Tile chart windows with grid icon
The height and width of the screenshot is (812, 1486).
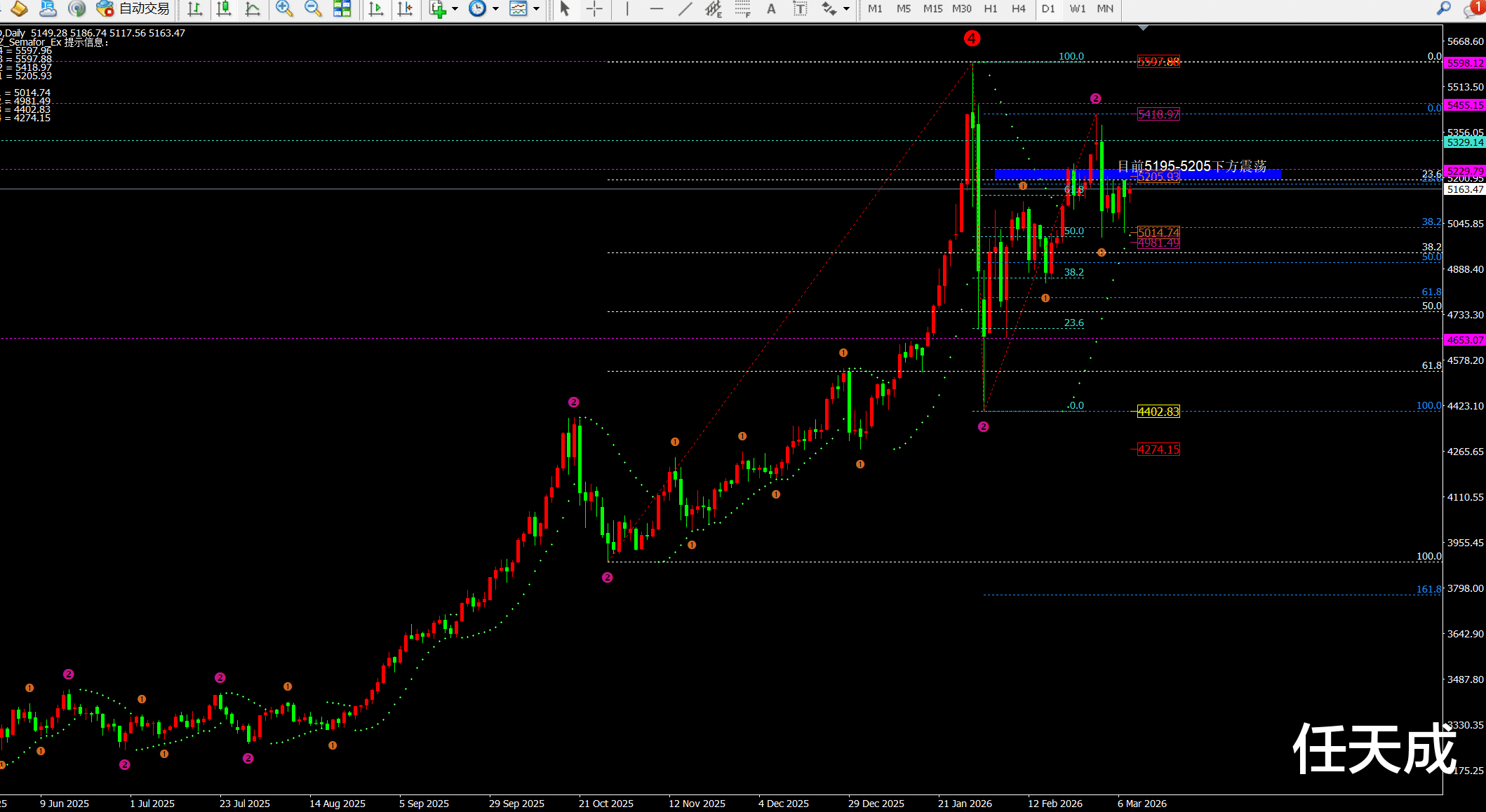pos(342,8)
